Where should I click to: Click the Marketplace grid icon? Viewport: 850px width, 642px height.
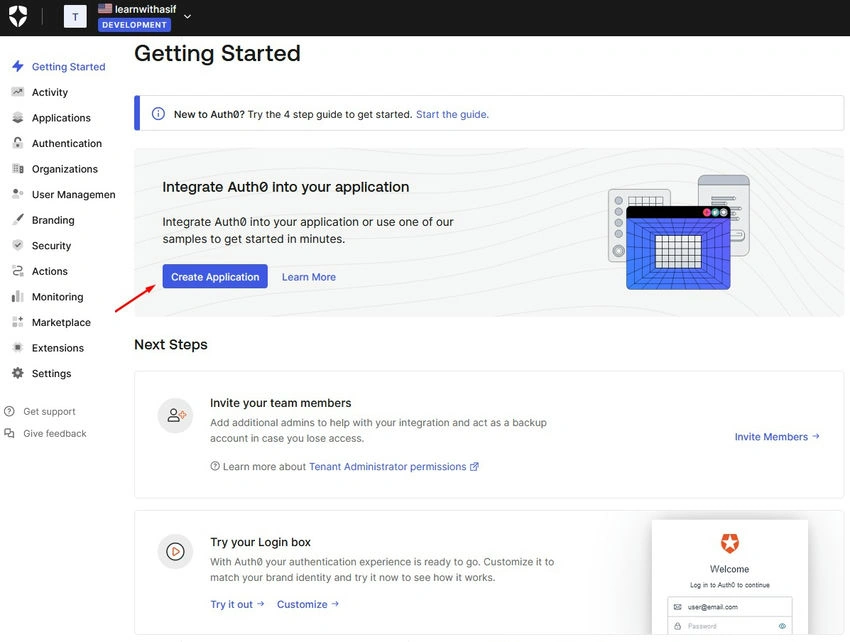click(x=18, y=322)
